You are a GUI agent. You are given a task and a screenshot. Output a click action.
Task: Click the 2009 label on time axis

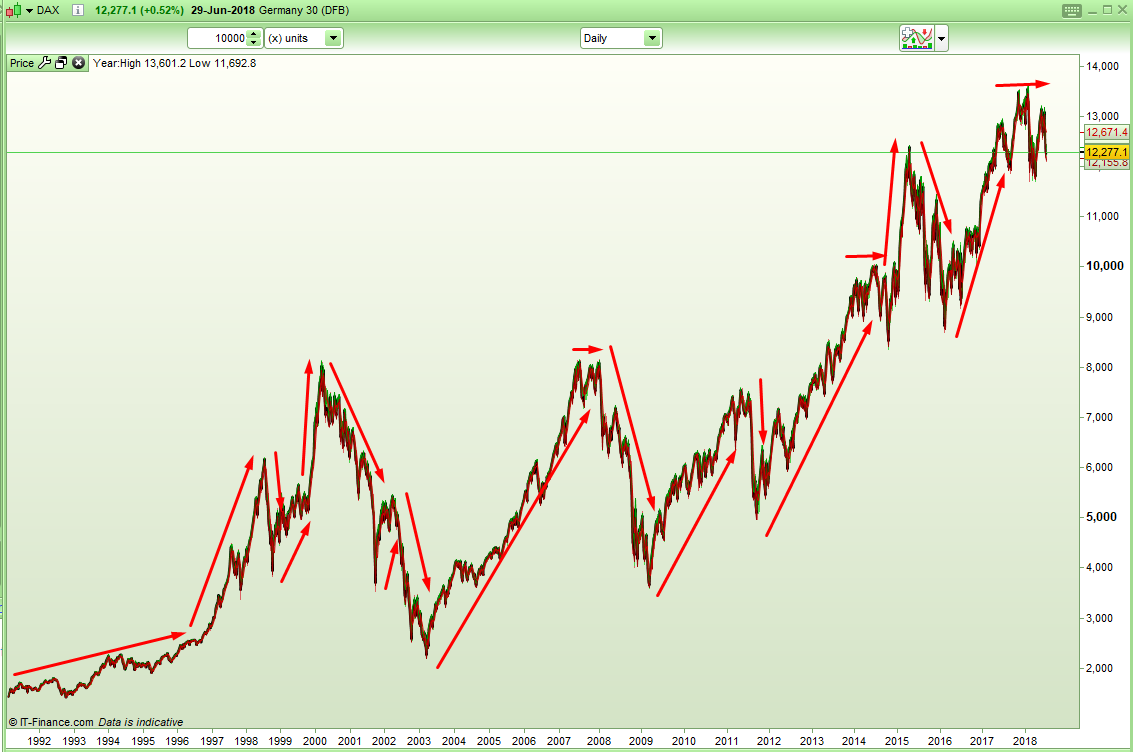[x=641, y=740]
